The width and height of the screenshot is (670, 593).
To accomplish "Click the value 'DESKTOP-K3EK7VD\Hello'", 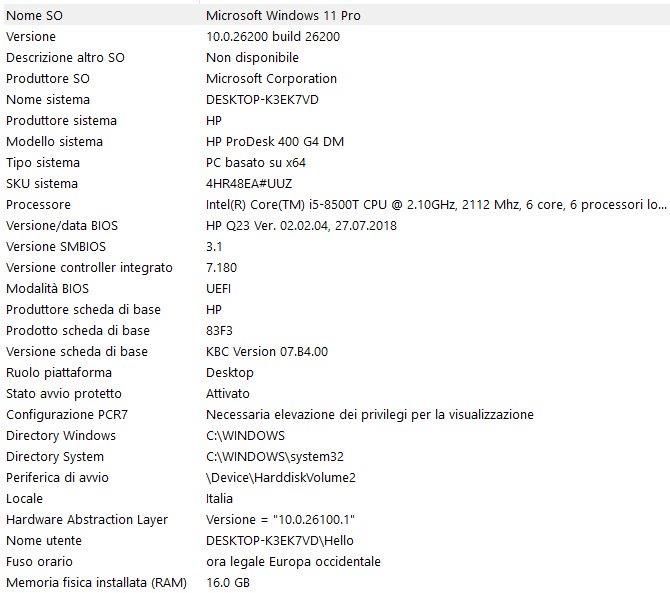I will [x=279, y=540].
